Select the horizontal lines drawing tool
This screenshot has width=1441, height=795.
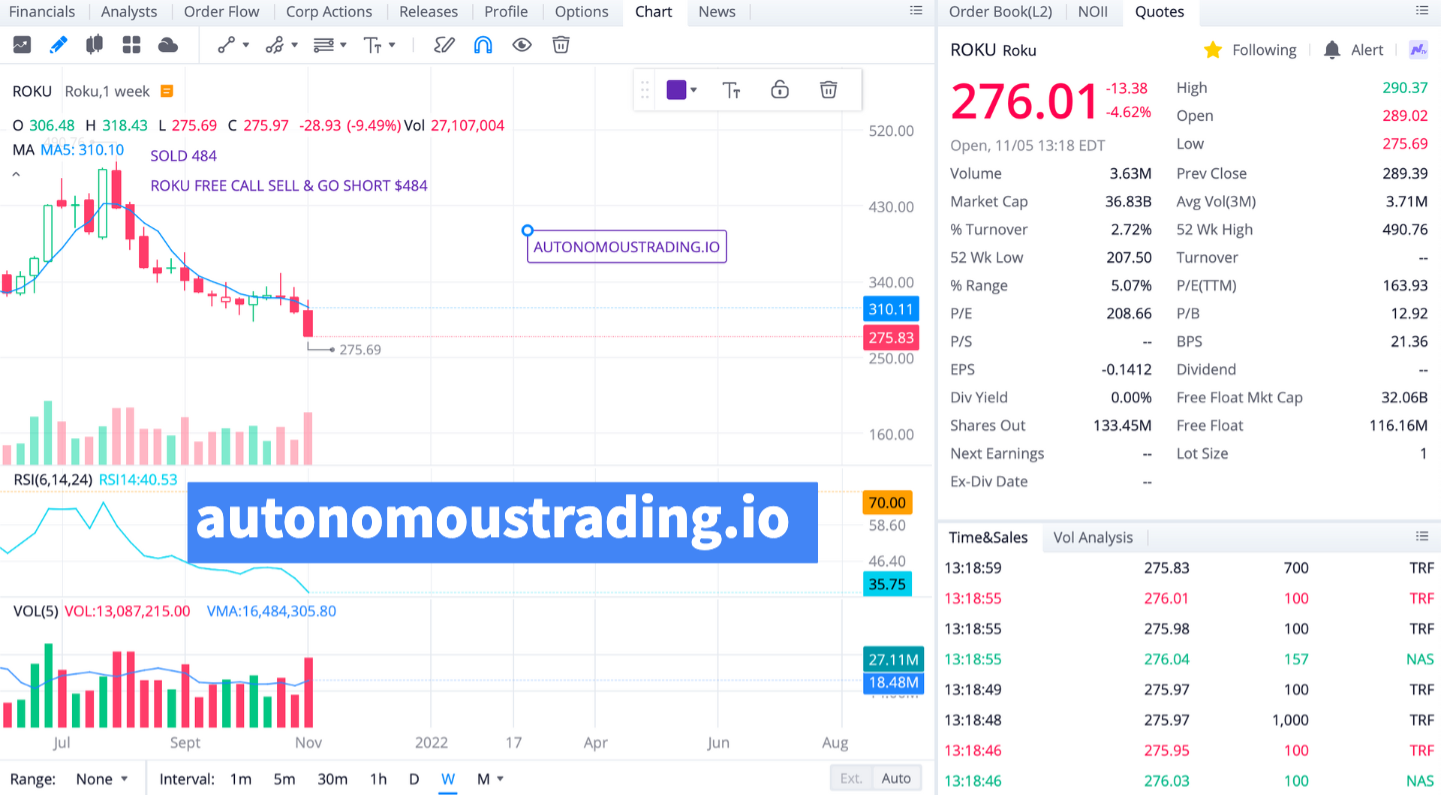pyautogui.click(x=324, y=45)
